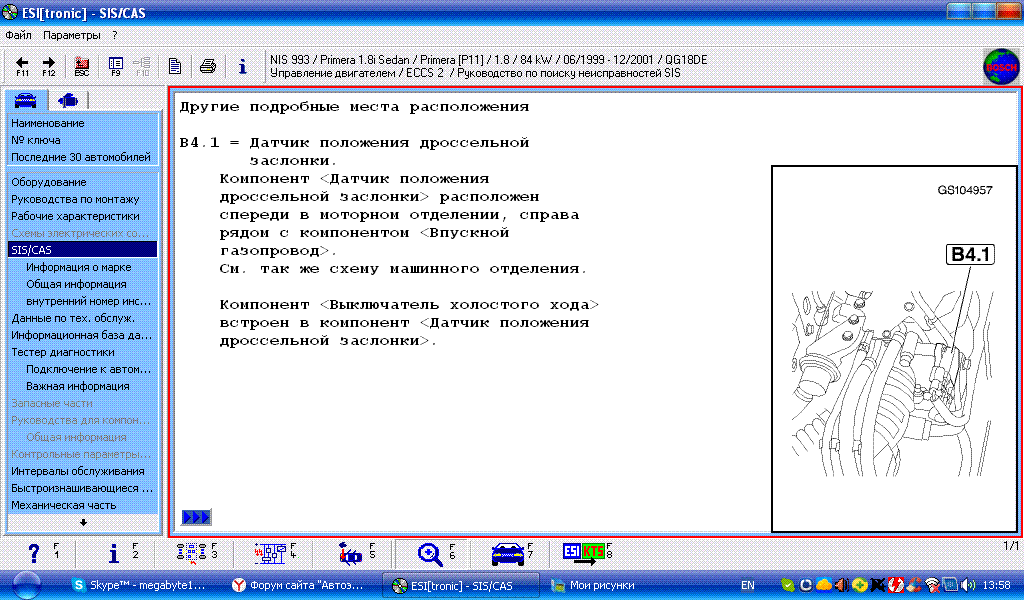The image size is (1027, 601).
Task: Click the F9 list toolbar icon
Action: coord(116,66)
